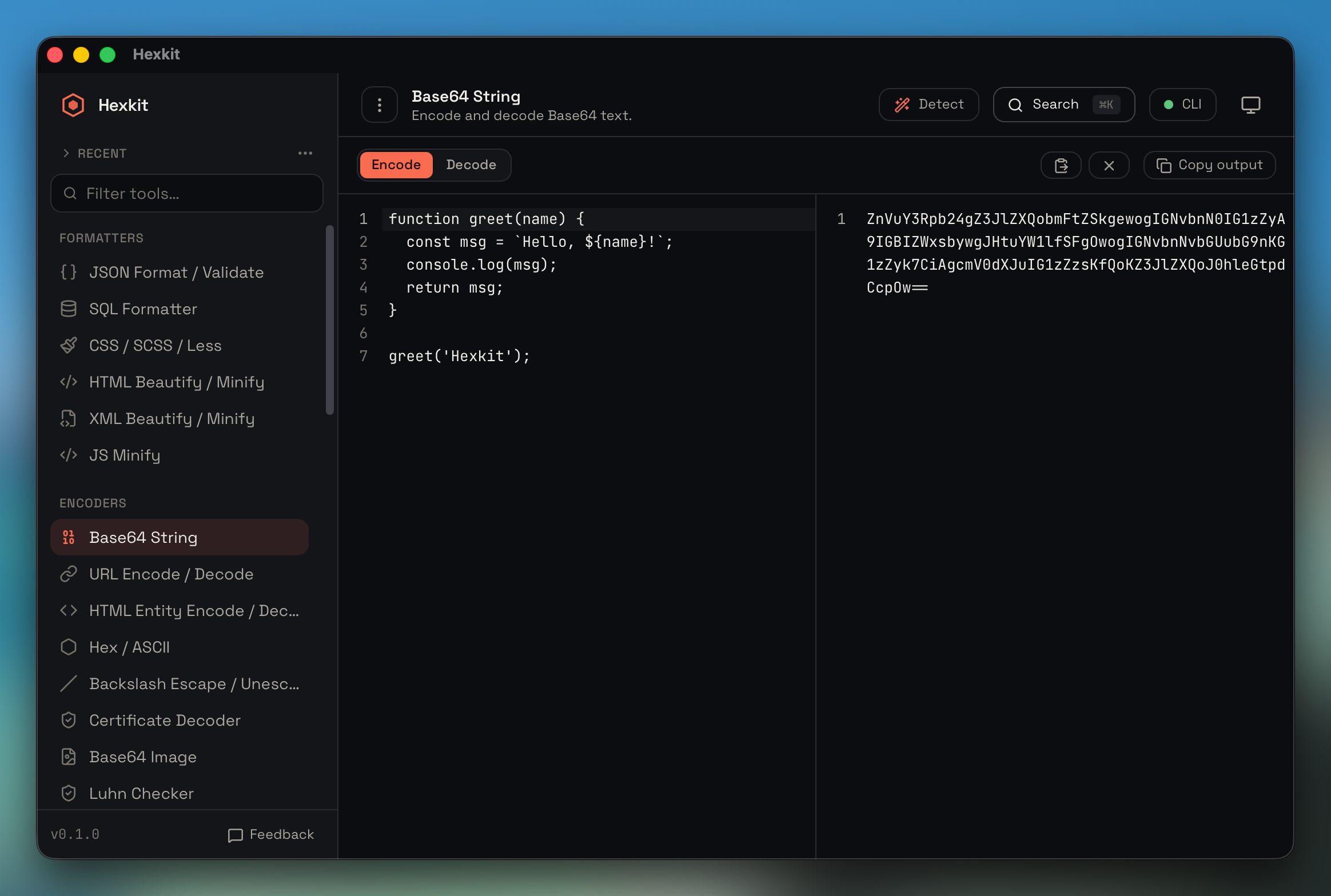The height and width of the screenshot is (896, 1331).
Task: Click the const msg template string line
Action: pos(540,242)
